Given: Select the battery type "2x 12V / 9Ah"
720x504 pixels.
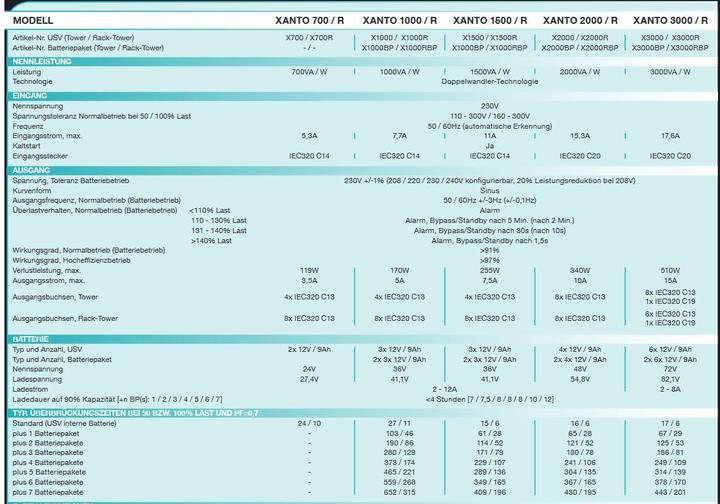Looking at the screenshot, I should point(309,349).
